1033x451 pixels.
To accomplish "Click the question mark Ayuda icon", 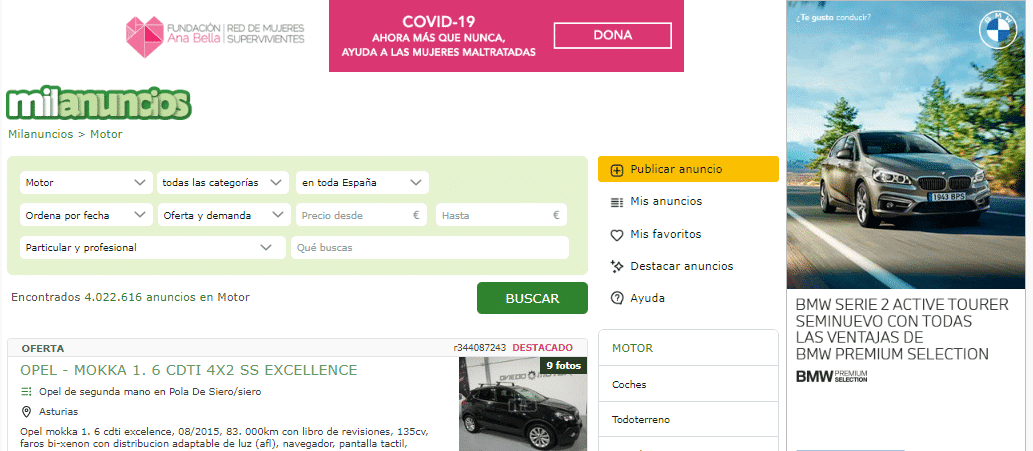I will (617, 298).
